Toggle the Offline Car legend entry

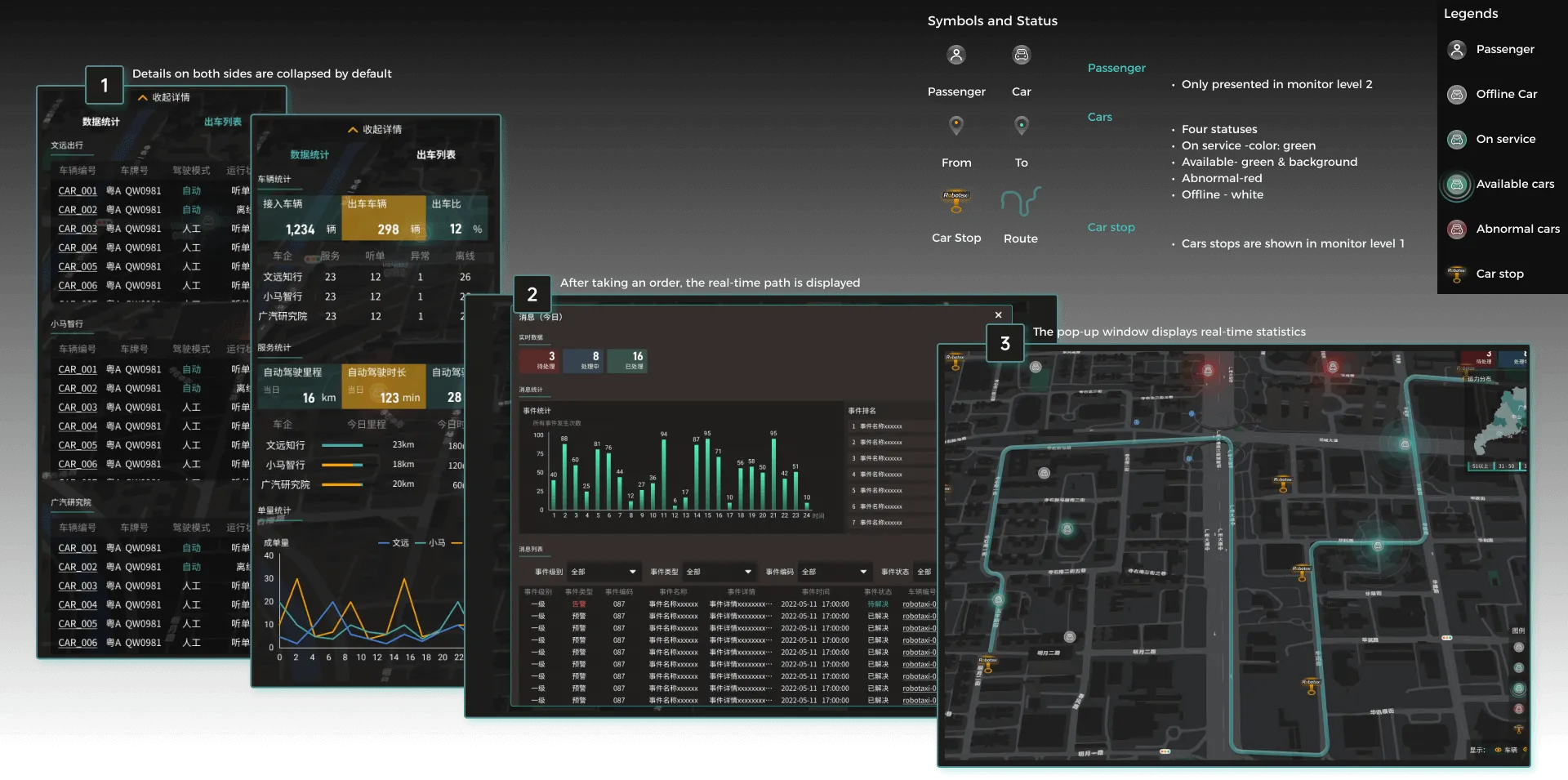(1456, 95)
